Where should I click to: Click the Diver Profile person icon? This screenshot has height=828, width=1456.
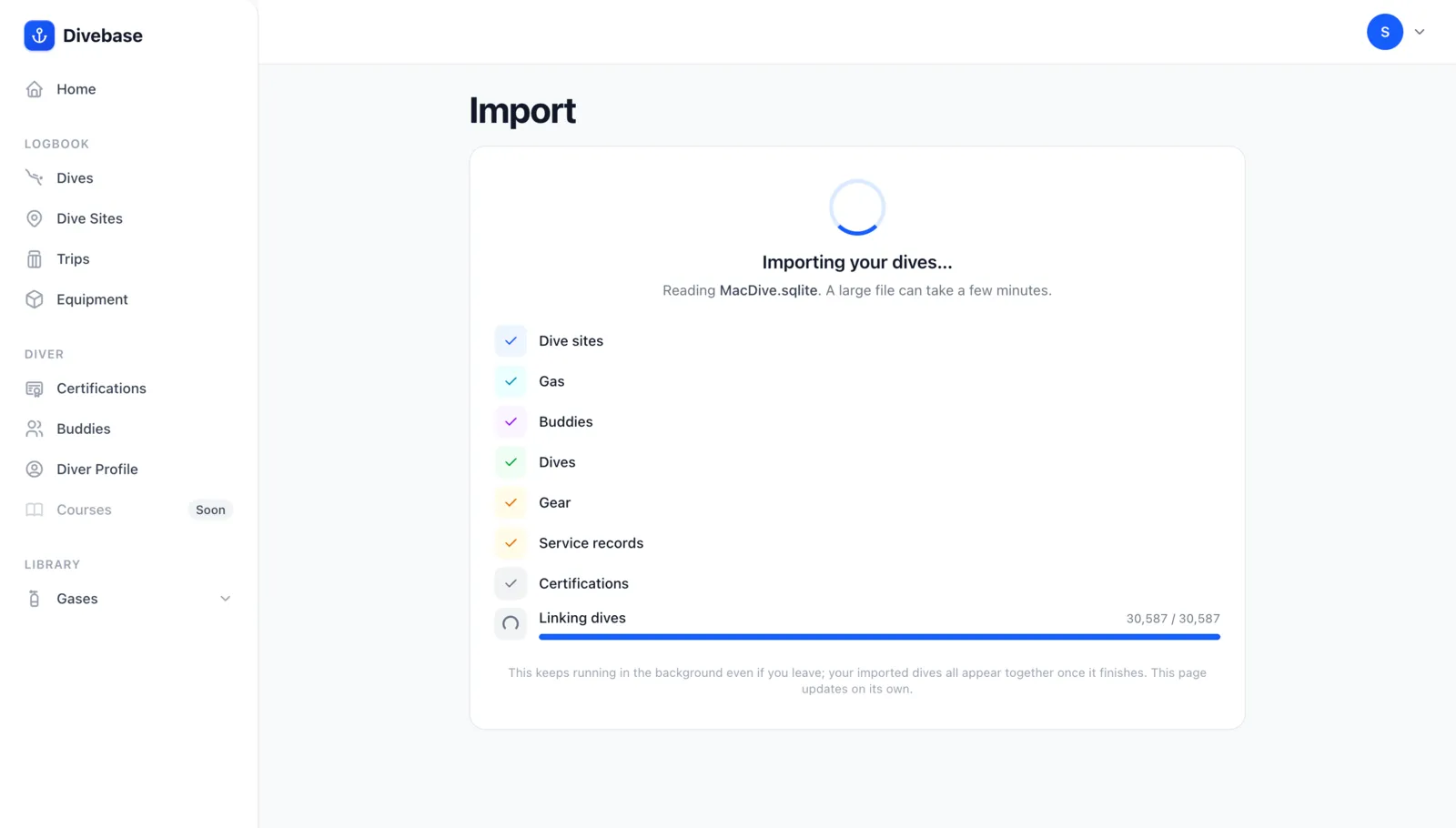pyautogui.click(x=35, y=470)
